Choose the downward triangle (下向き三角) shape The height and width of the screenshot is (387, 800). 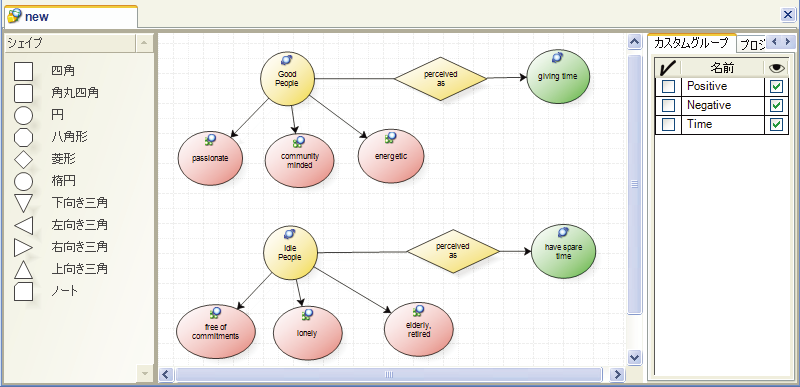coord(23,203)
